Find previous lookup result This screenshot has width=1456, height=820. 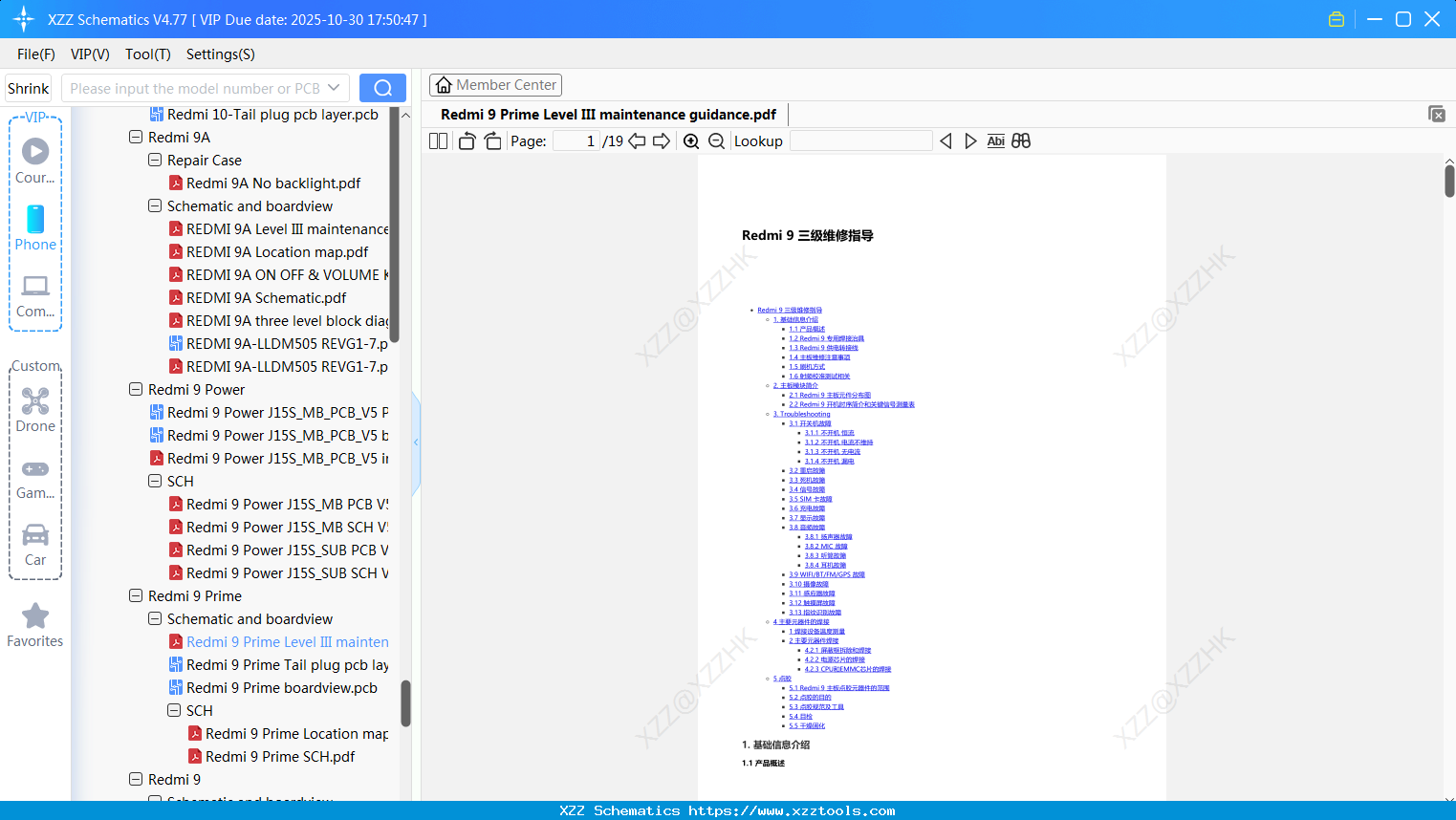[945, 141]
